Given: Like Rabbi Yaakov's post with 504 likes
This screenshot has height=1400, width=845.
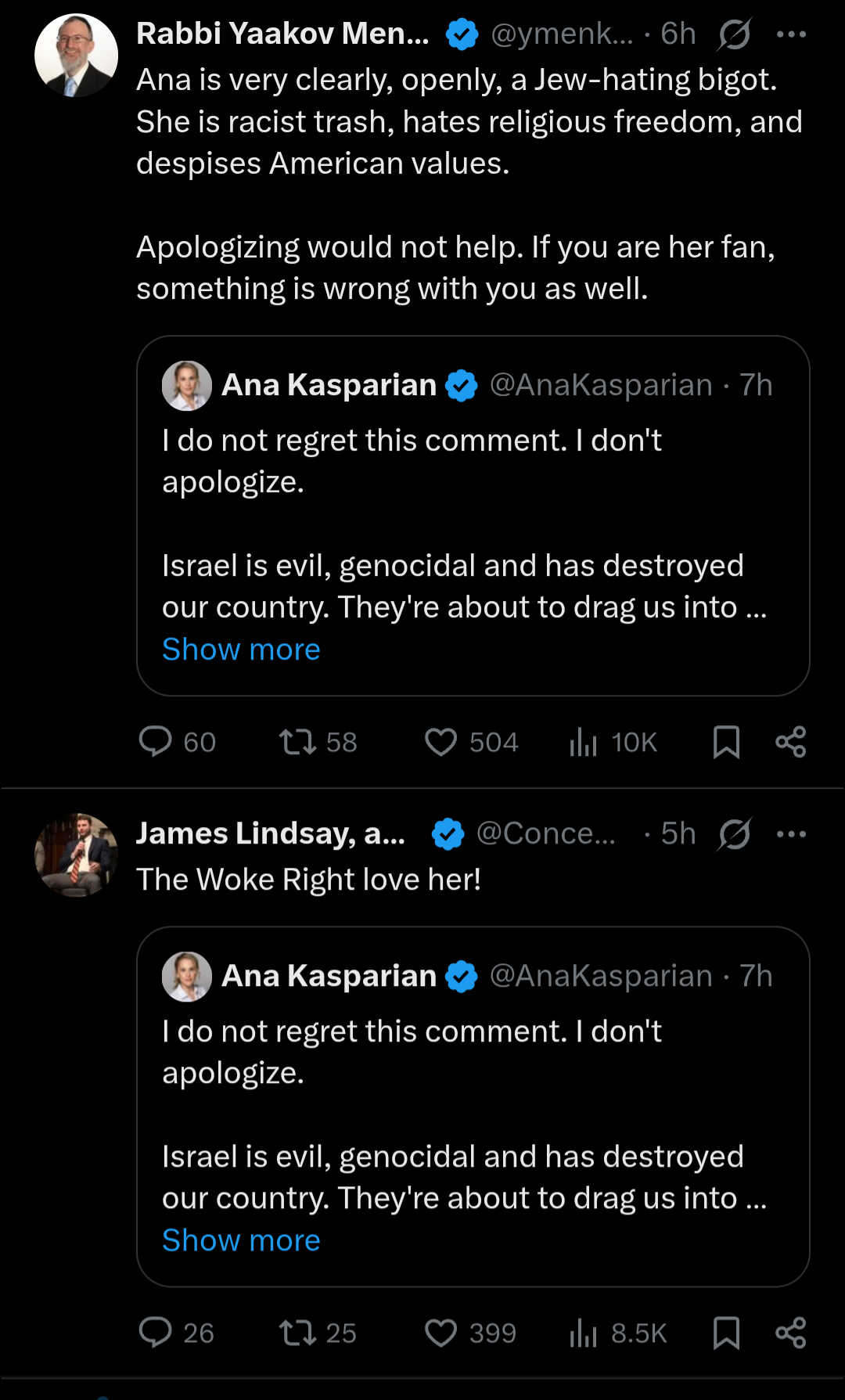Looking at the screenshot, I should [x=440, y=742].
